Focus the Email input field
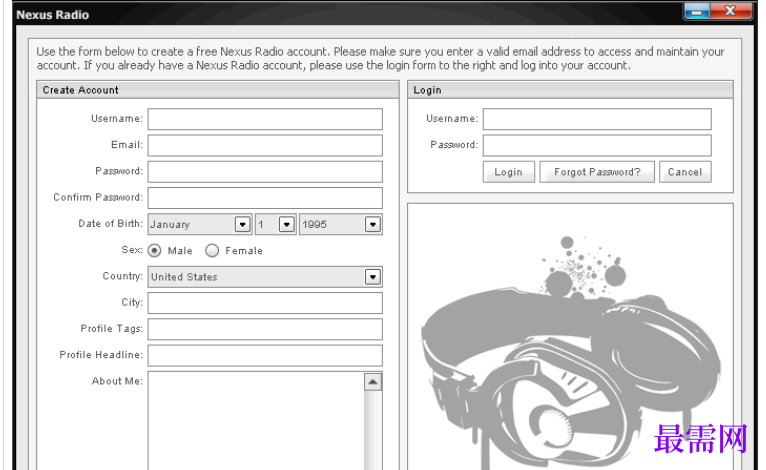The image size is (766, 470). (265, 146)
